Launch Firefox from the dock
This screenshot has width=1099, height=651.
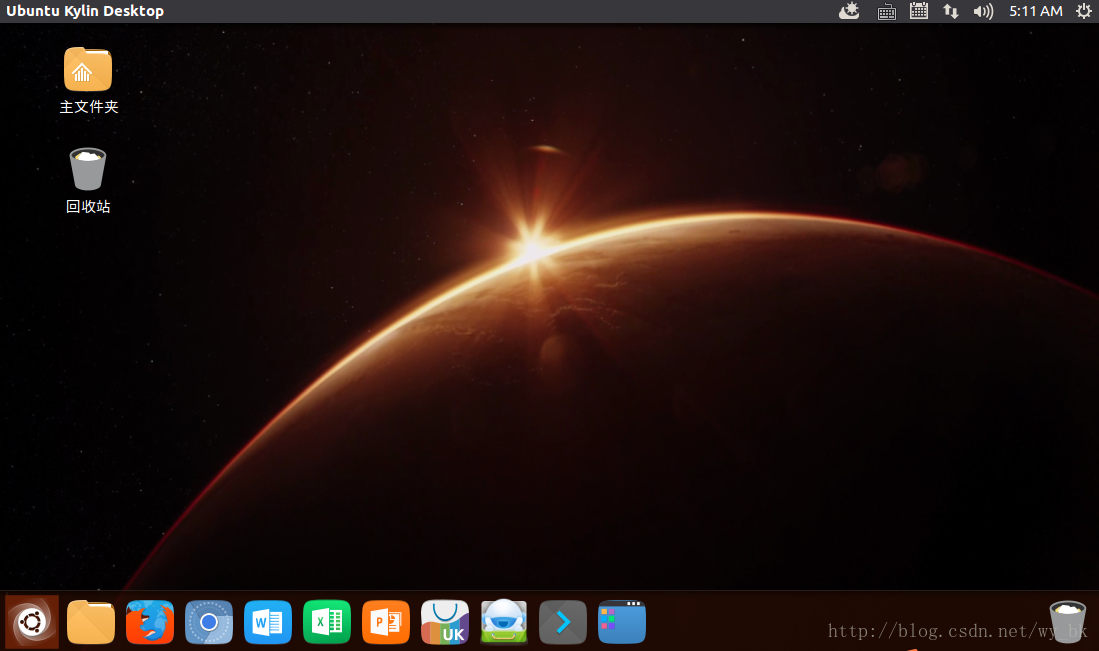[150, 622]
